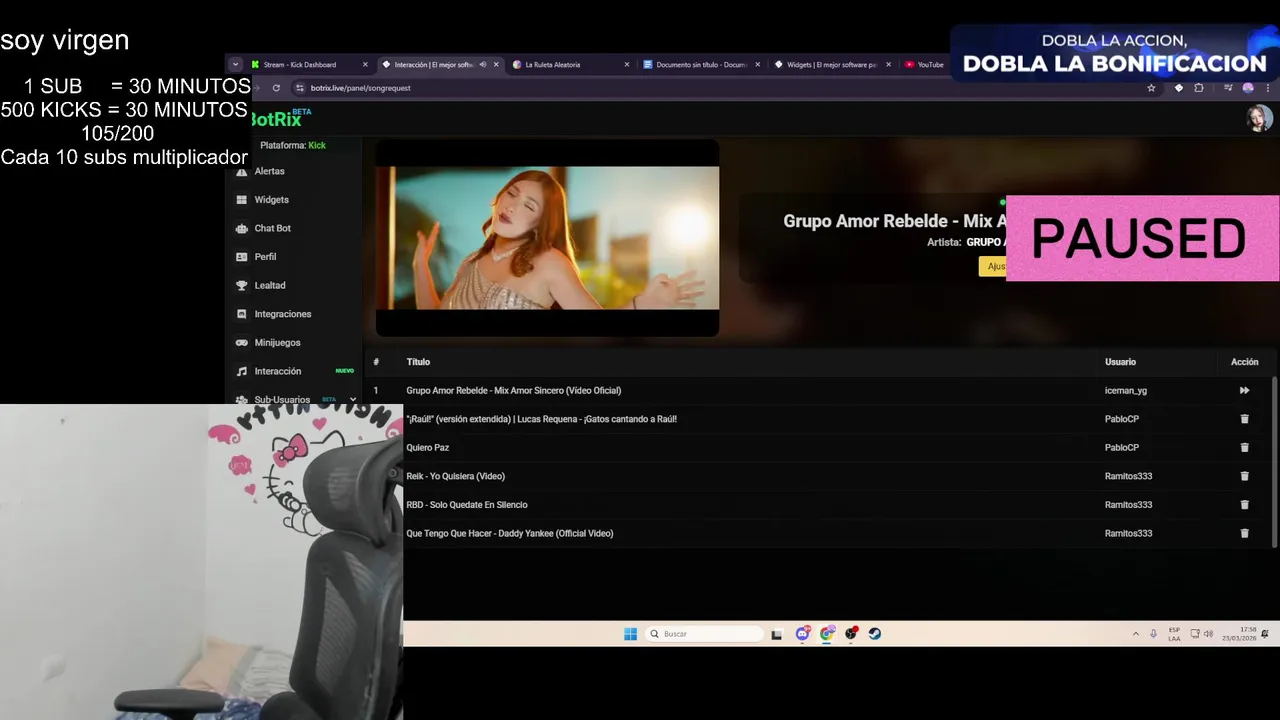Click the song list scrollbar
Viewport: 1280px width, 720px height.
tap(1274, 462)
